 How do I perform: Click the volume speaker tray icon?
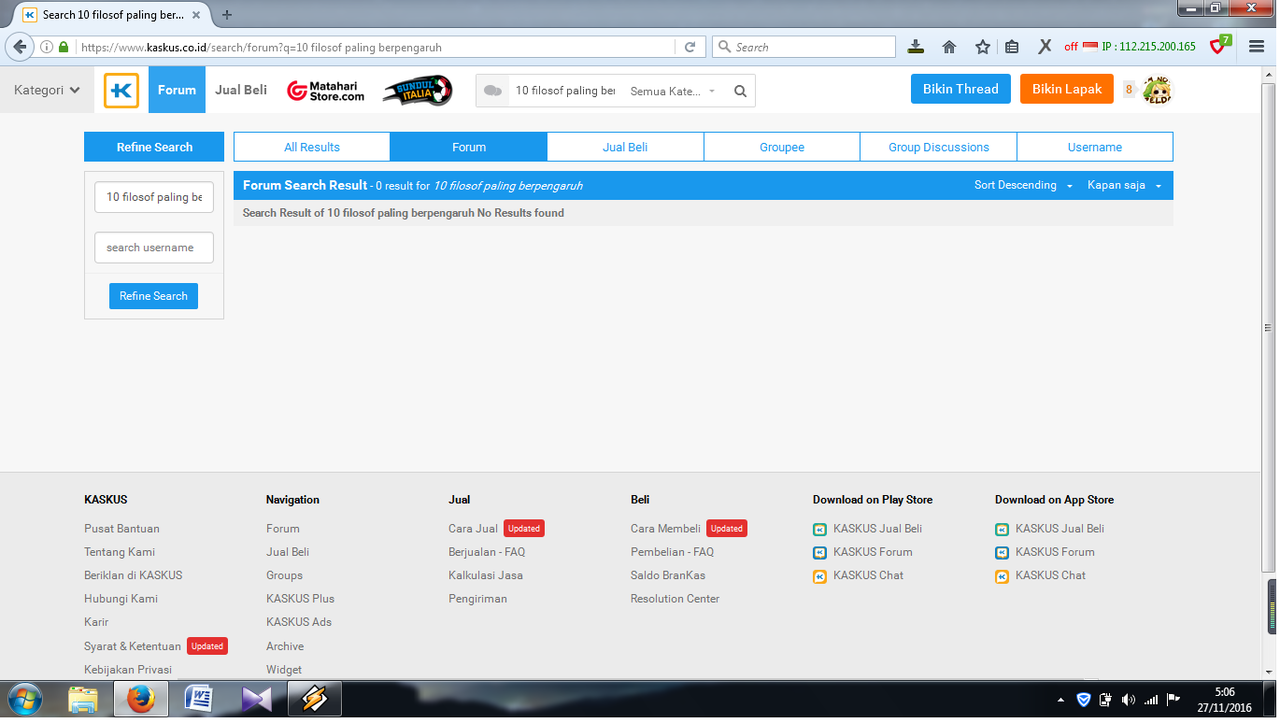click(x=1129, y=700)
